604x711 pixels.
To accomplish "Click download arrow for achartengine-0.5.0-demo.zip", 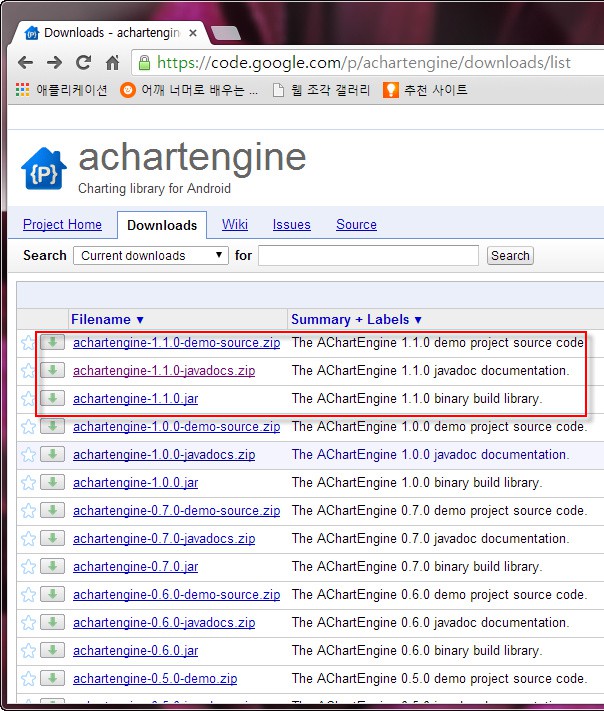I will 53,678.
